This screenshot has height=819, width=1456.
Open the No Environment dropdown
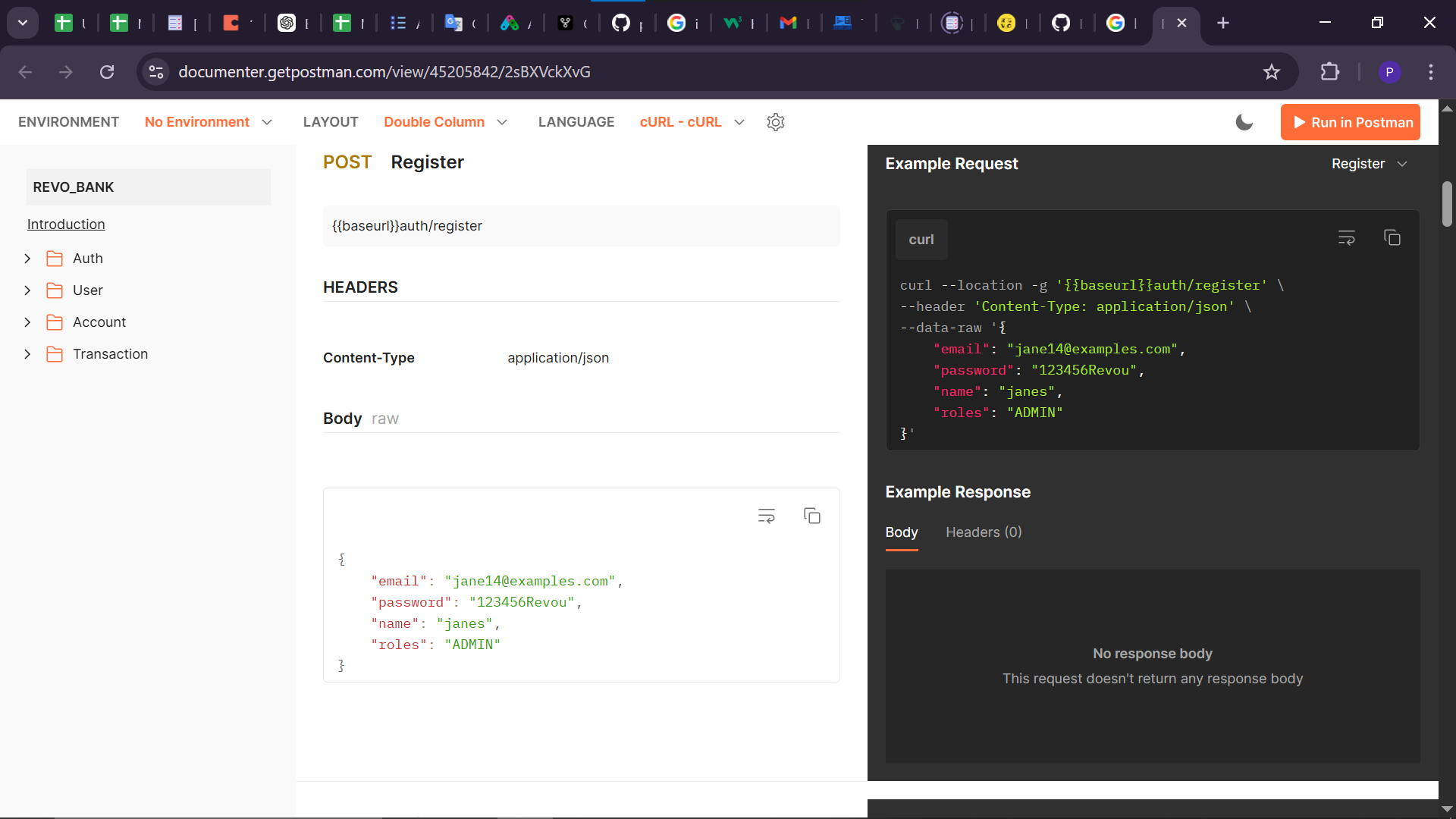point(208,122)
